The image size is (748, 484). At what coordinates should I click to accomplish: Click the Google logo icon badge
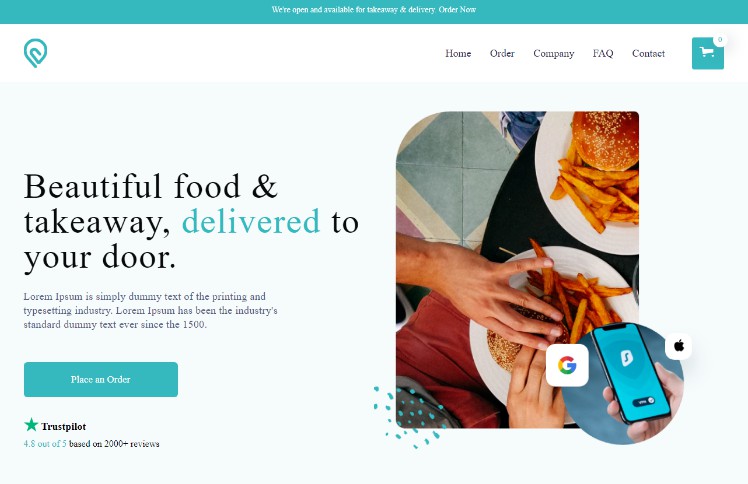(567, 365)
